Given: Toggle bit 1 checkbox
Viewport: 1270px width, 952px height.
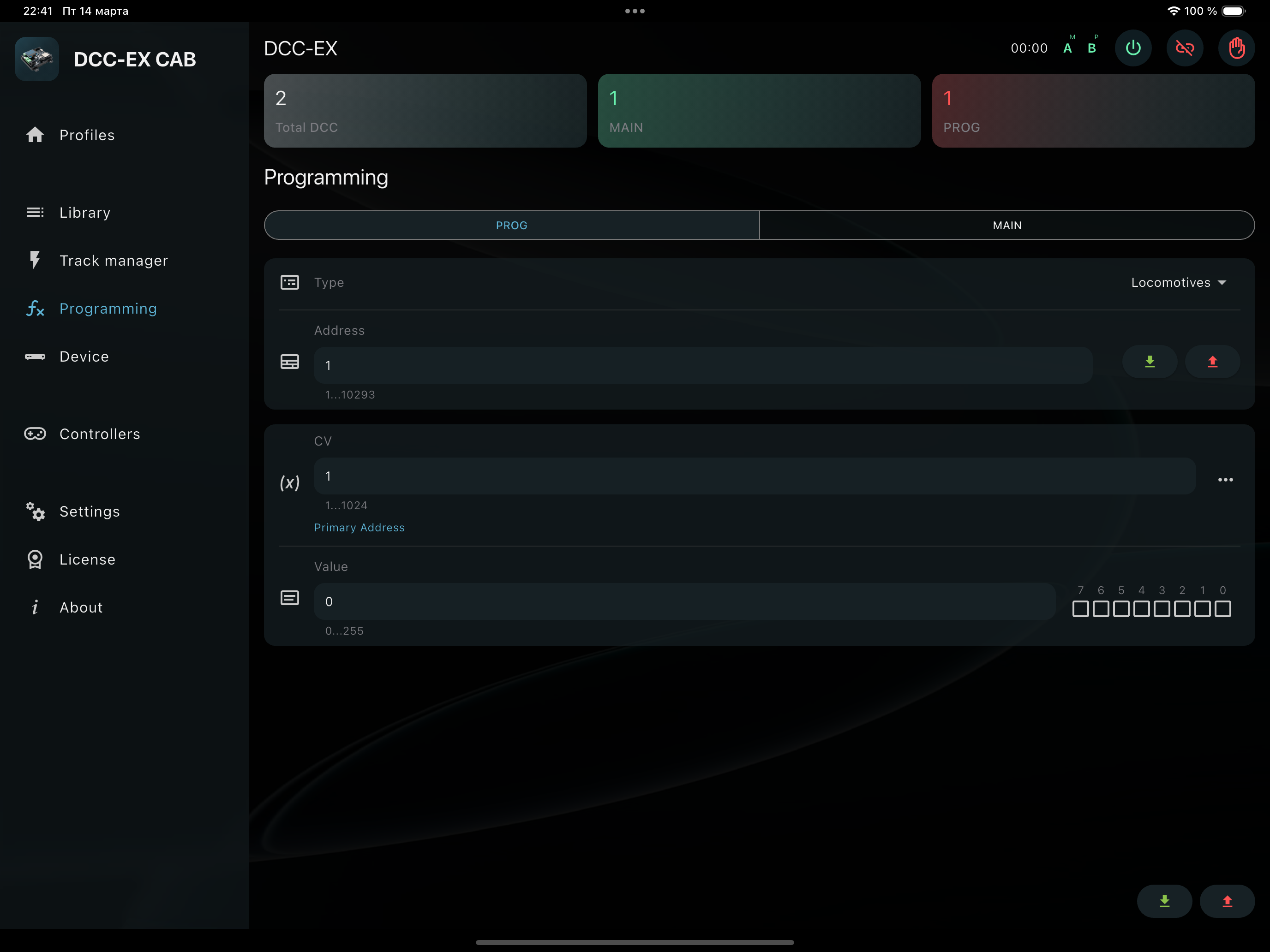Looking at the screenshot, I should (1202, 609).
